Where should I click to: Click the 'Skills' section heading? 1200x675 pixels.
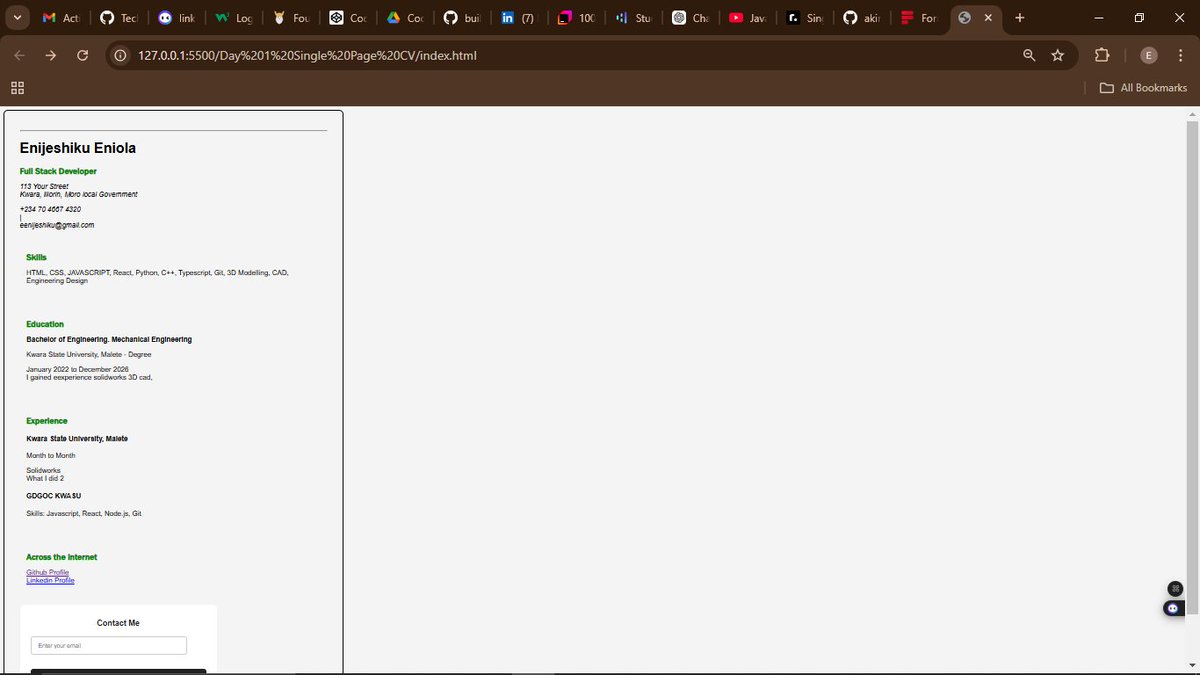[x=36, y=257]
